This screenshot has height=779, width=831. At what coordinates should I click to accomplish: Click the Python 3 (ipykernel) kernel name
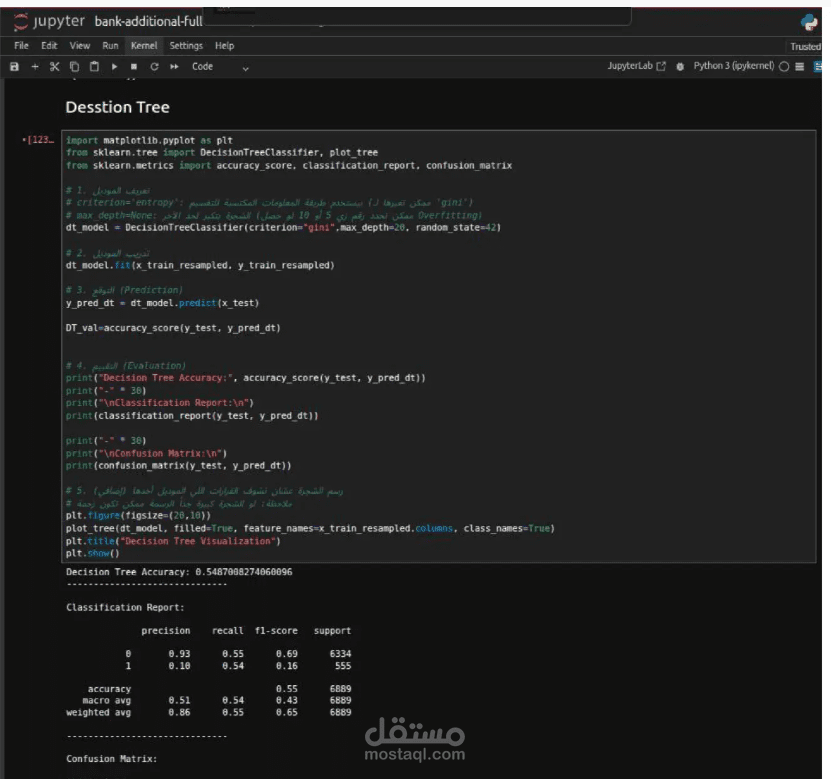[733, 66]
